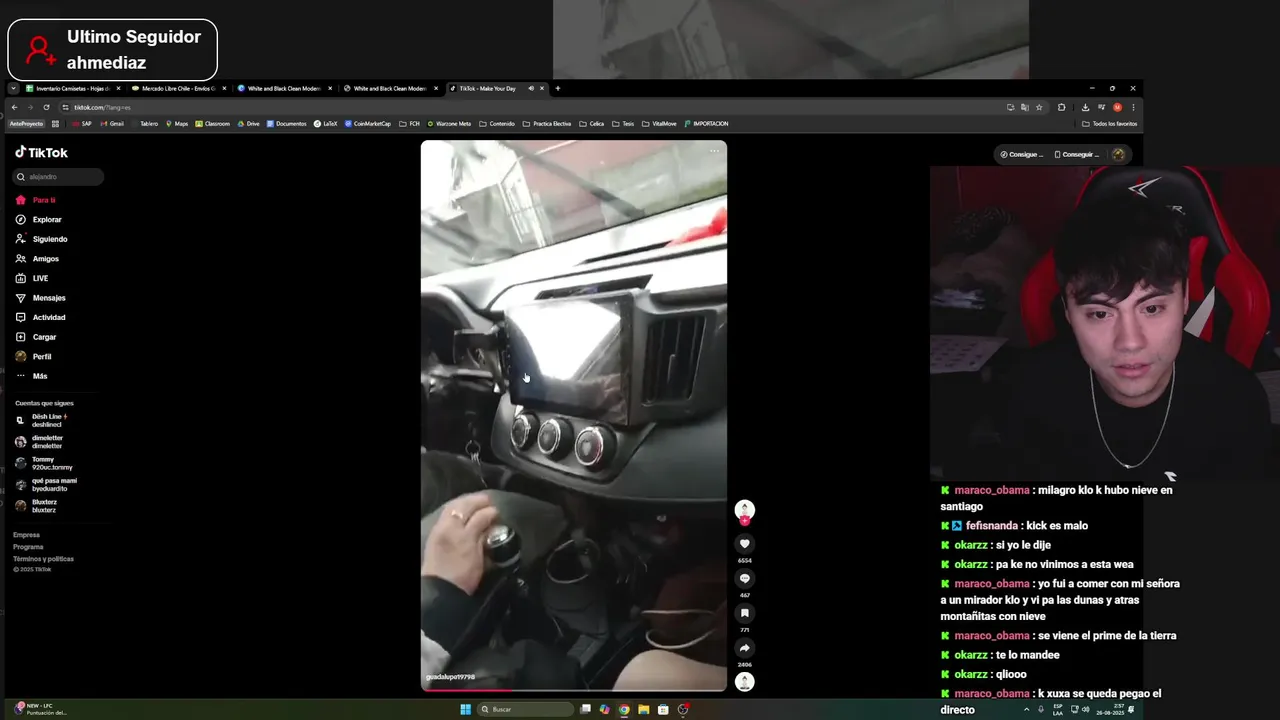
Task: Open the Siguiendo feed
Action: point(42,239)
